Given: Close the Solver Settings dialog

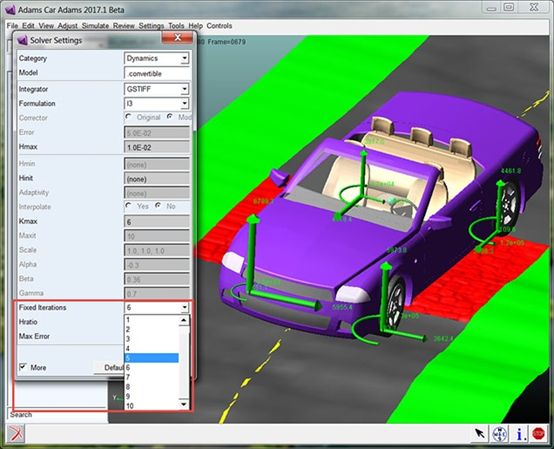Looking at the screenshot, I should click(178, 37).
